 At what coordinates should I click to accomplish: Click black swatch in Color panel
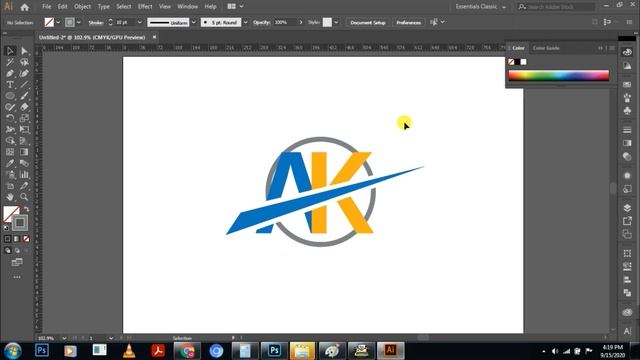pyautogui.click(x=517, y=62)
